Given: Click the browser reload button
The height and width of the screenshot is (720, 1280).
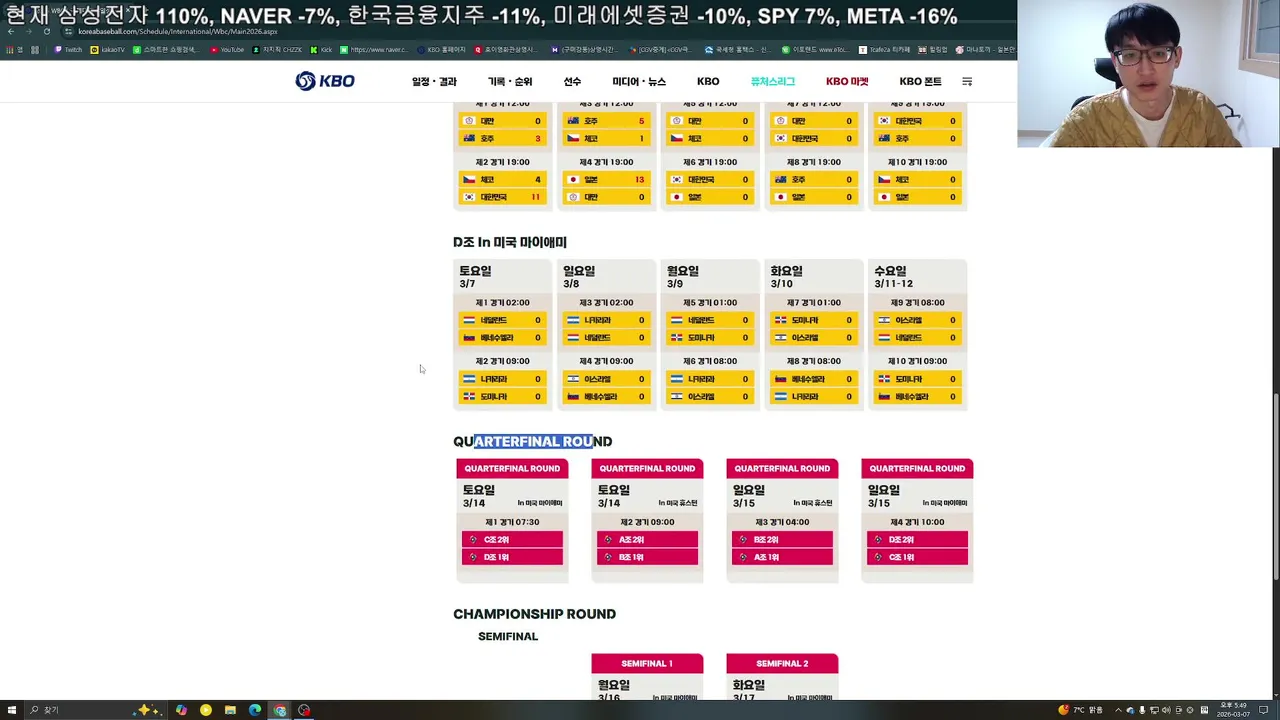Looking at the screenshot, I should tap(46, 31).
